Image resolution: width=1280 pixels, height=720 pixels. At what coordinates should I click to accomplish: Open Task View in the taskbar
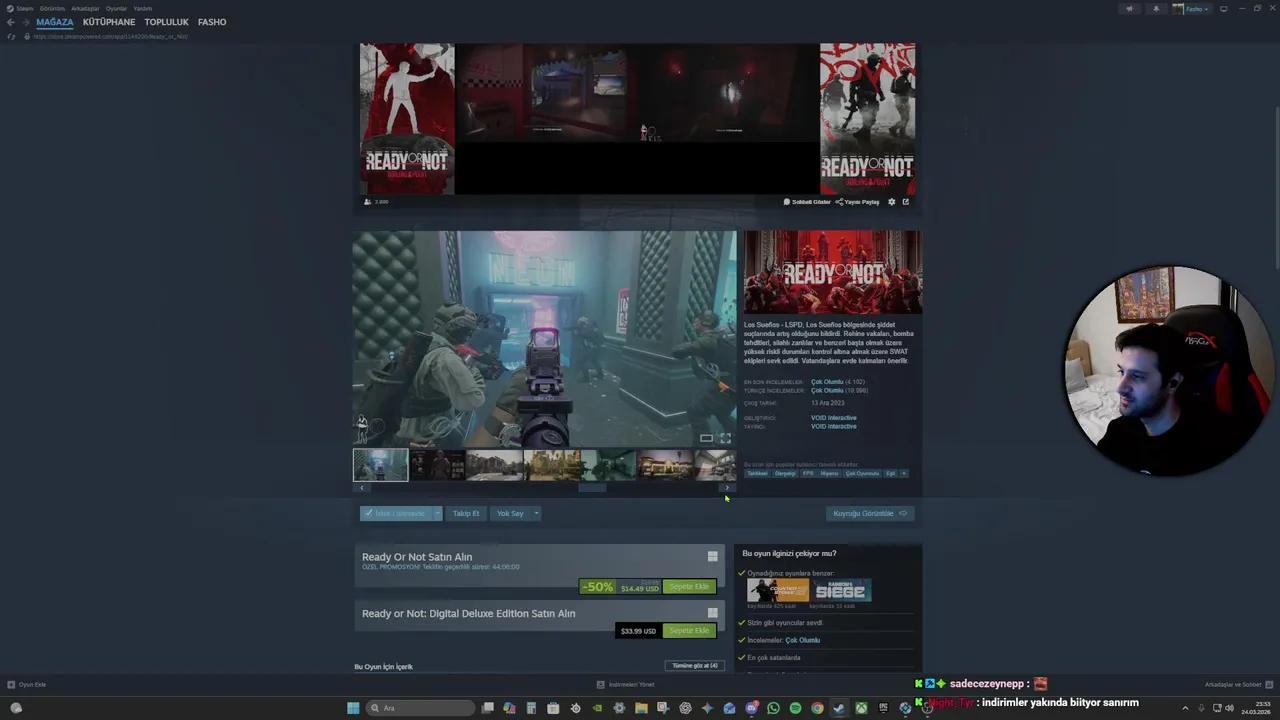487,708
